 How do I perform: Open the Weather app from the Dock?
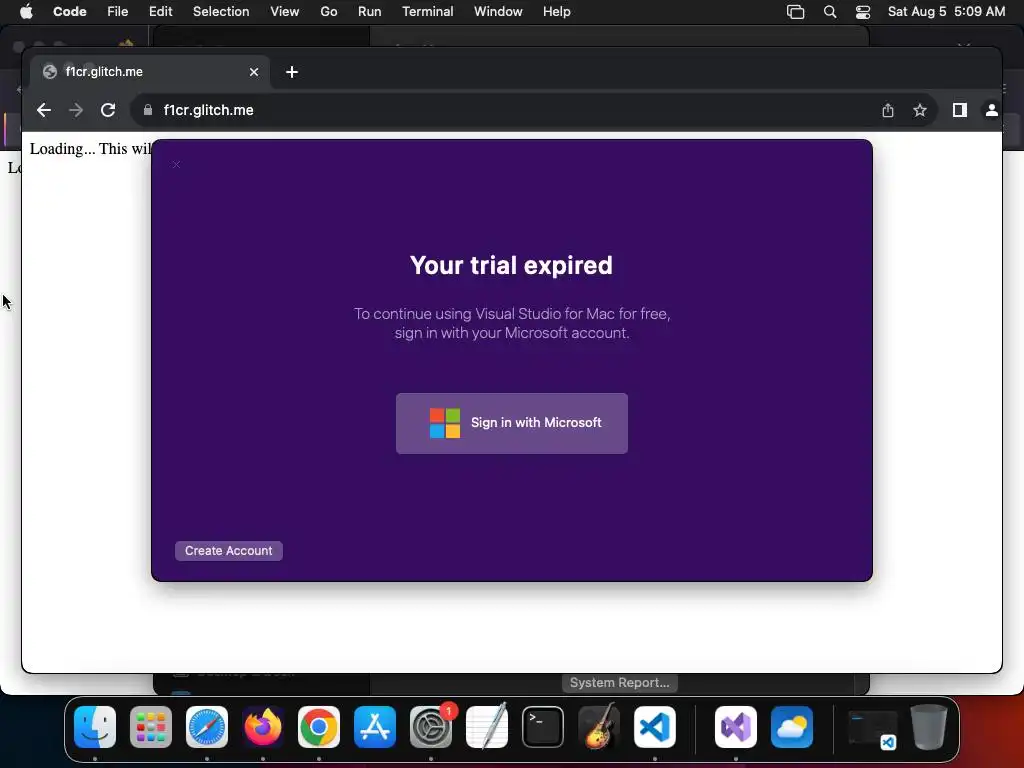792,727
